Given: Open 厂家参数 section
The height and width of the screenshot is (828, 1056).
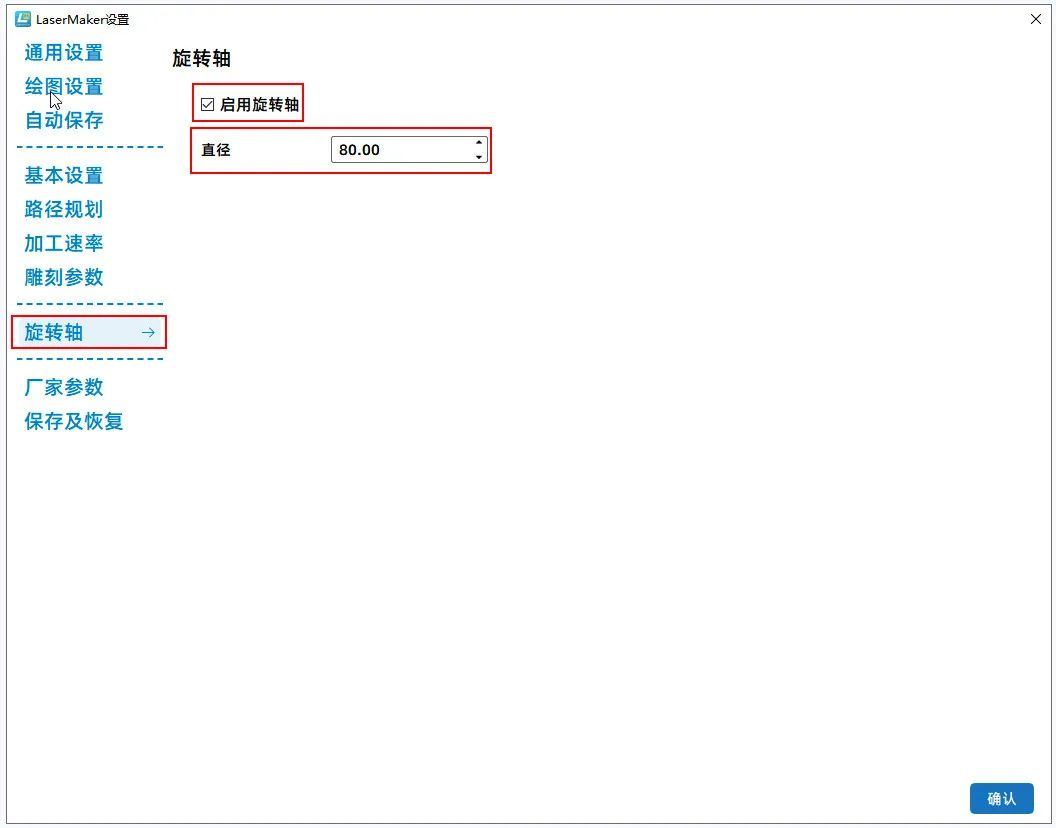Looking at the screenshot, I should (x=64, y=388).
